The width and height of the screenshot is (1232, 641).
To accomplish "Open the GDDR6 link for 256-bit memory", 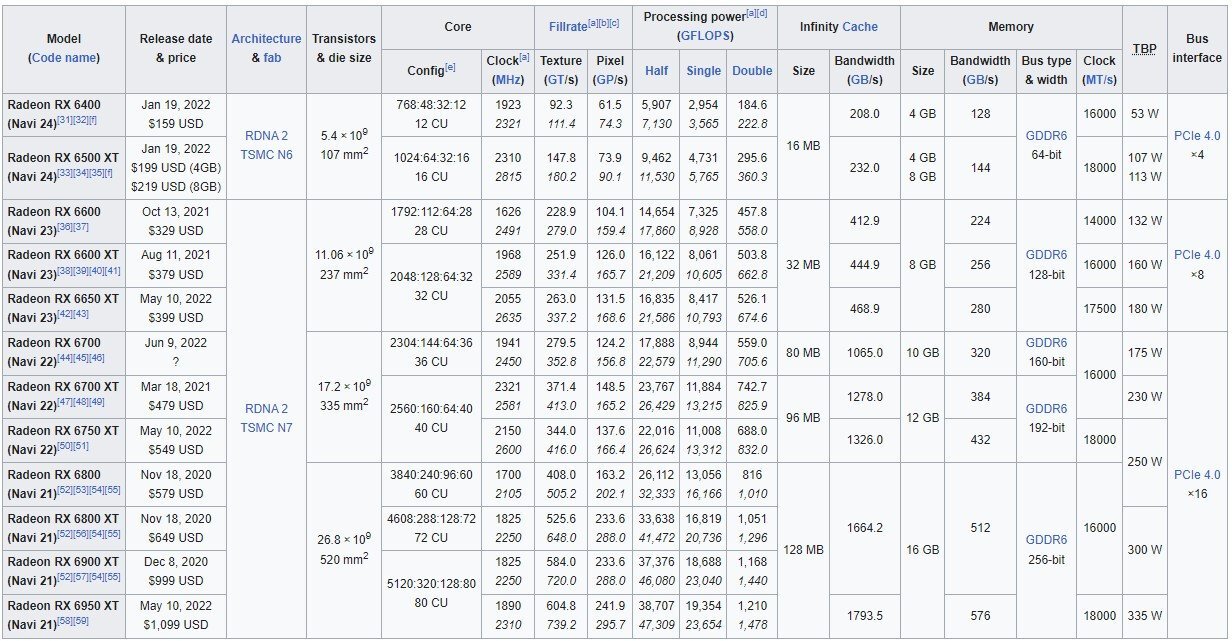I will 1046,541.
